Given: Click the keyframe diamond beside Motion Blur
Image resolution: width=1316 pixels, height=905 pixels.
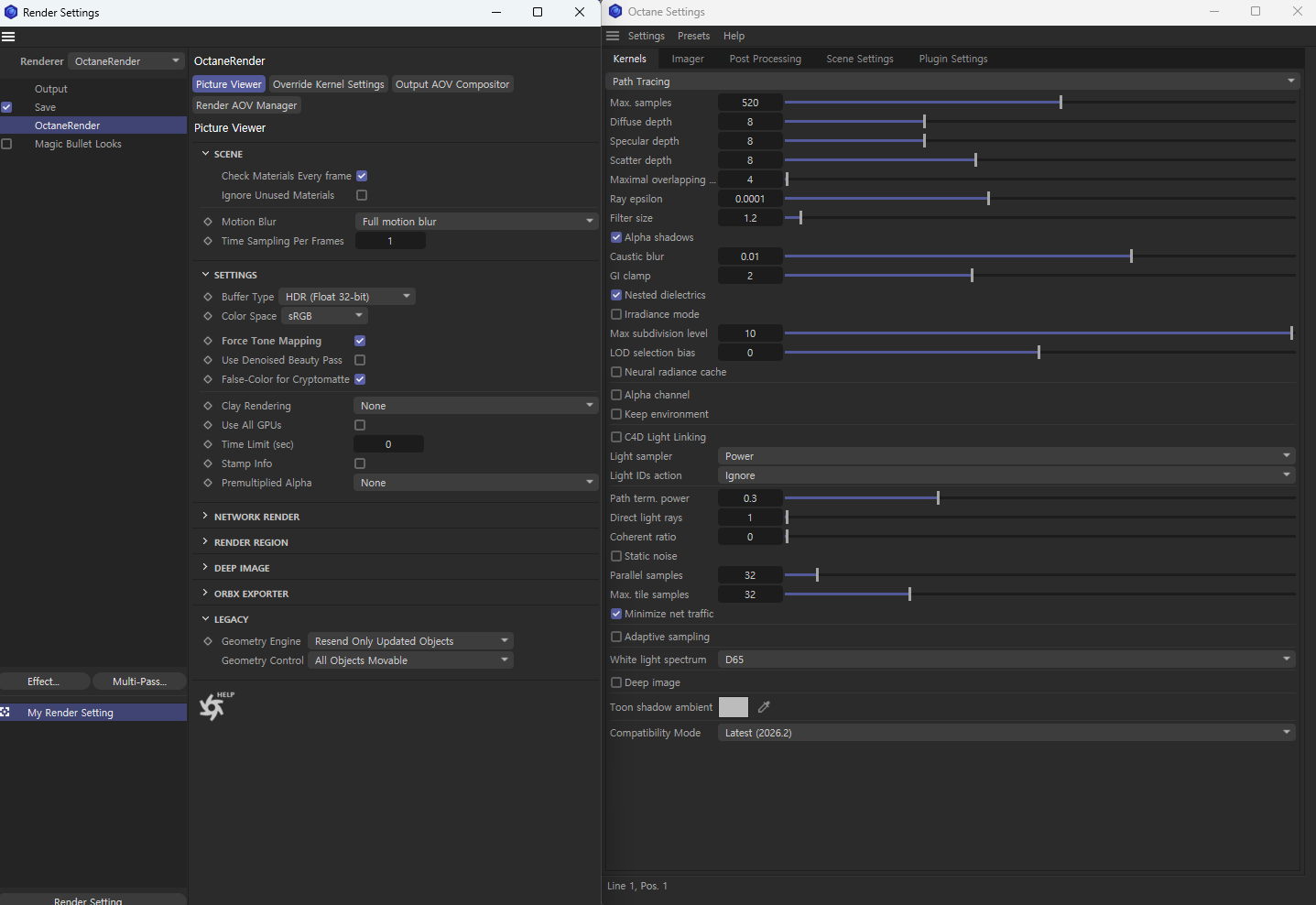Looking at the screenshot, I should pyautogui.click(x=208, y=222).
